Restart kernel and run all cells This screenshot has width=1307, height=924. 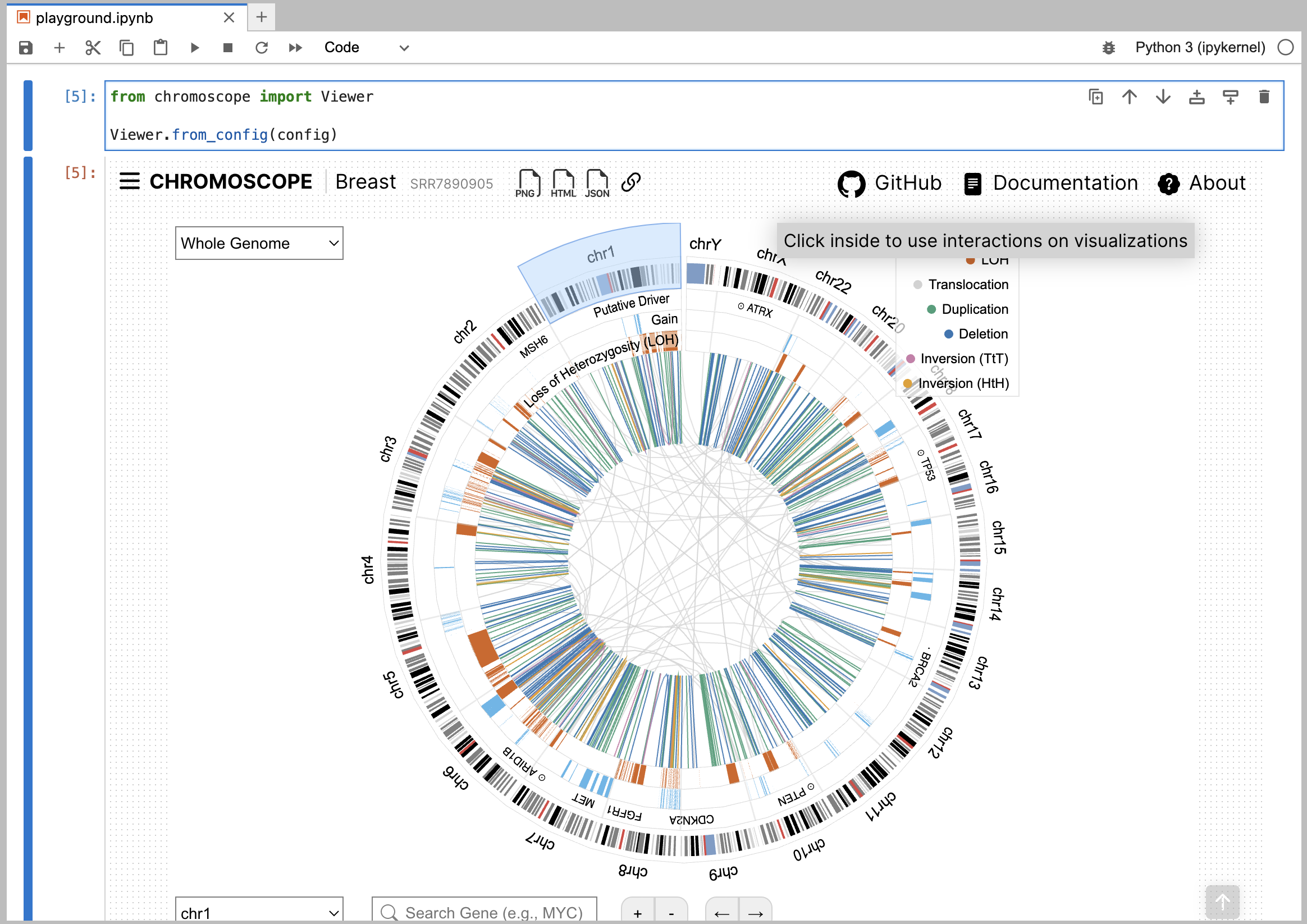click(x=295, y=48)
